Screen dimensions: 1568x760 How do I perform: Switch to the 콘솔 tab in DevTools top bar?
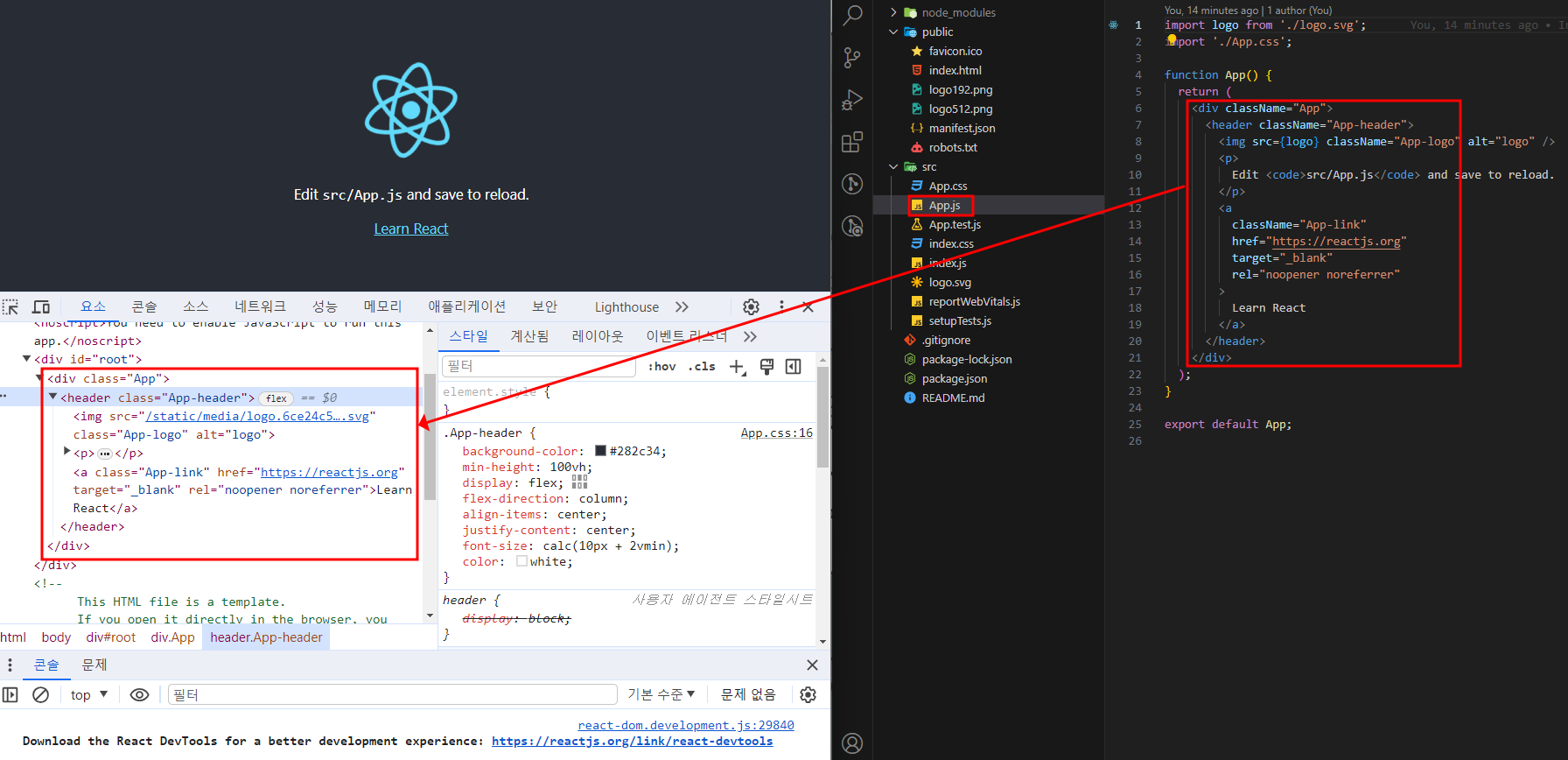[x=144, y=306]
